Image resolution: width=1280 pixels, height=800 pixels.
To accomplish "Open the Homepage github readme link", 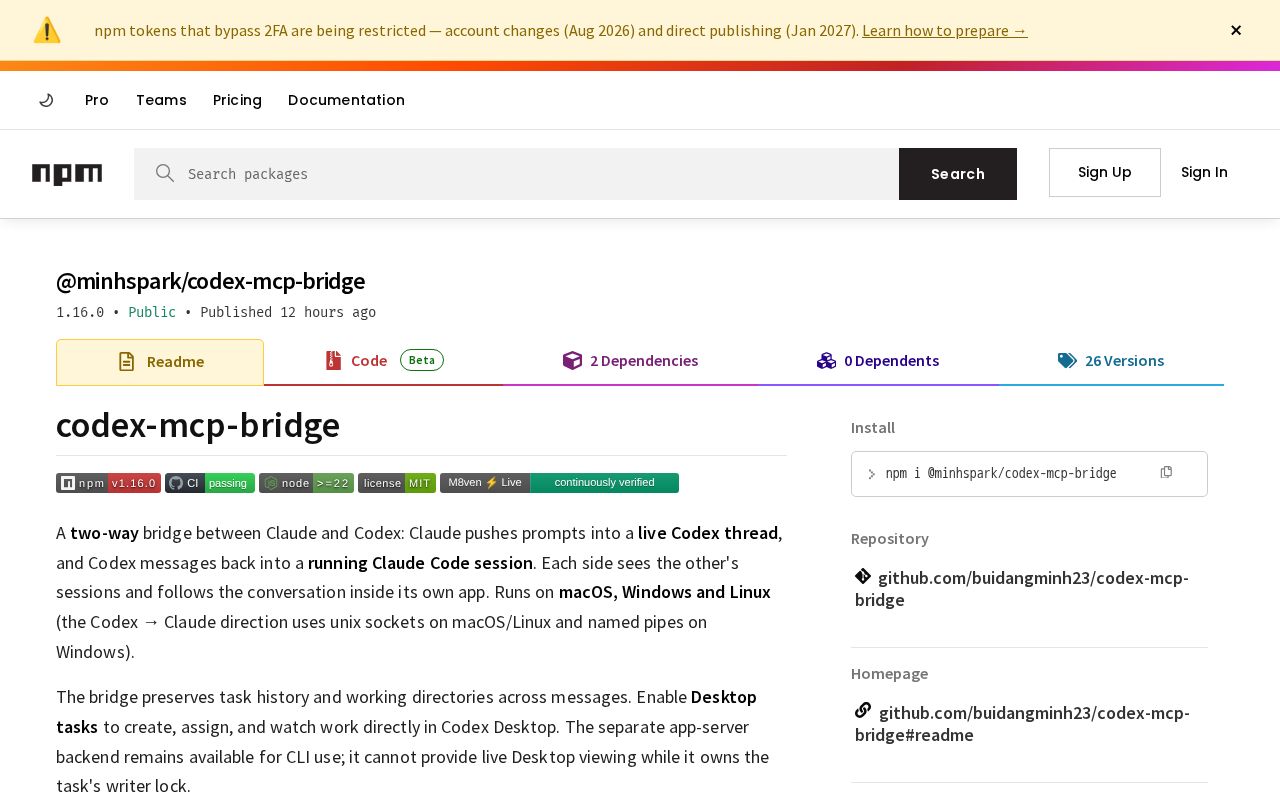I will coord(1022,723).
